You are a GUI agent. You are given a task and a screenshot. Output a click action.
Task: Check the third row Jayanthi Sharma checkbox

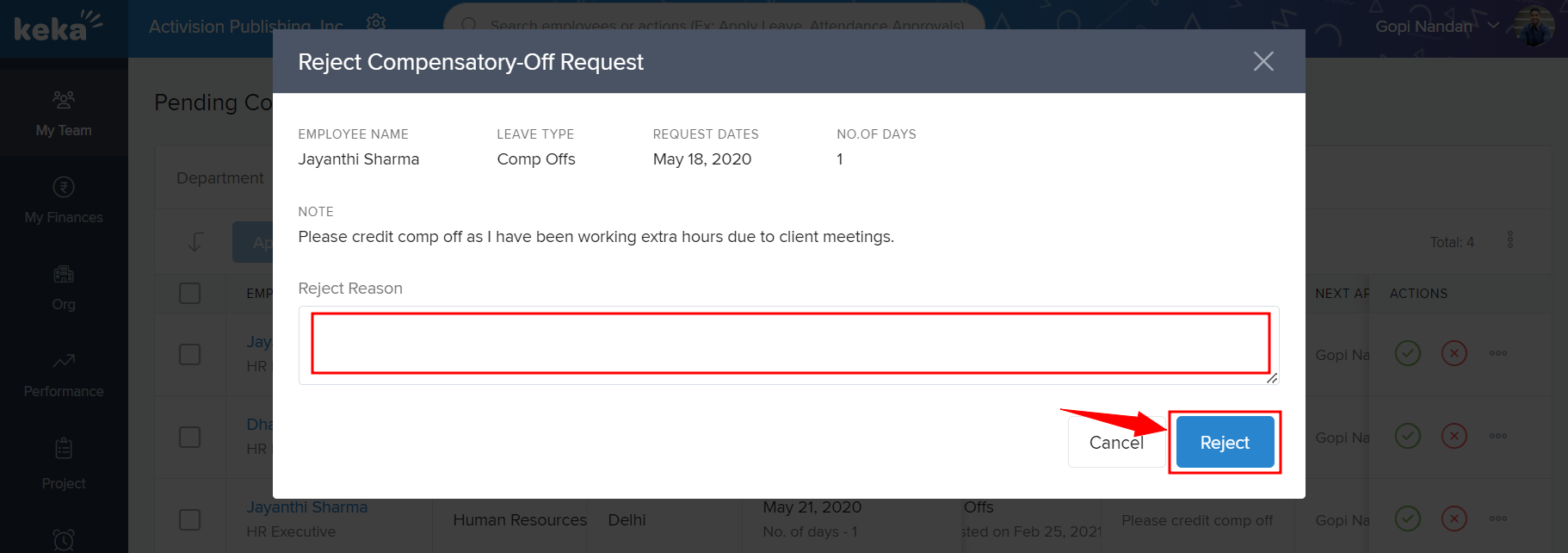(190, 519)
